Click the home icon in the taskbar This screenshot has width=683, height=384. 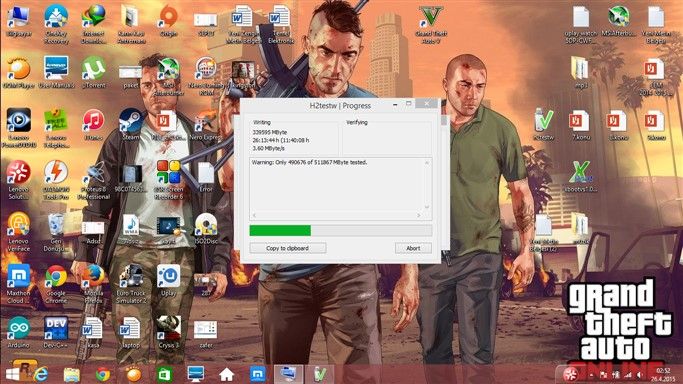click(x=227, y=374)
